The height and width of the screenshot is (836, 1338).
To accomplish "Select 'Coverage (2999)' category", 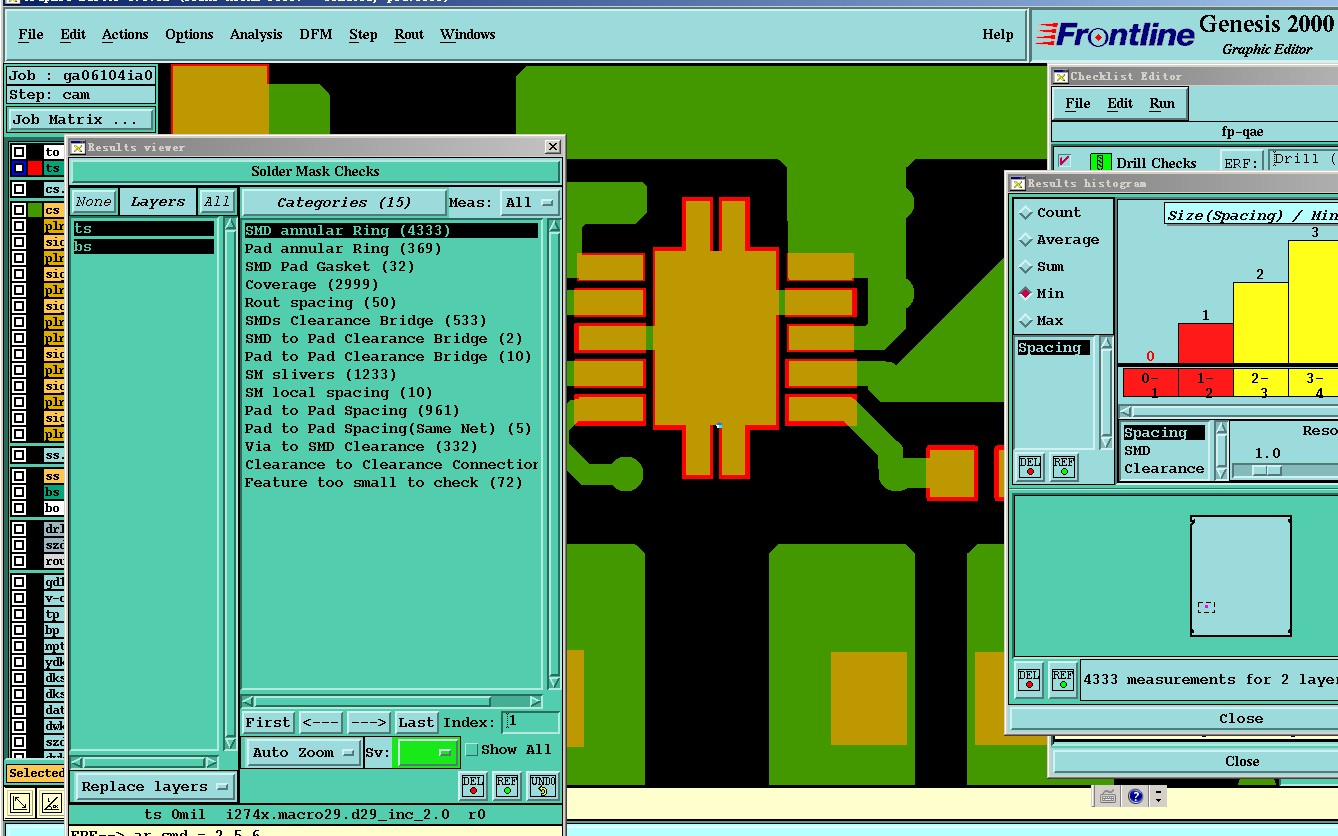I will [x=311, y=284].
